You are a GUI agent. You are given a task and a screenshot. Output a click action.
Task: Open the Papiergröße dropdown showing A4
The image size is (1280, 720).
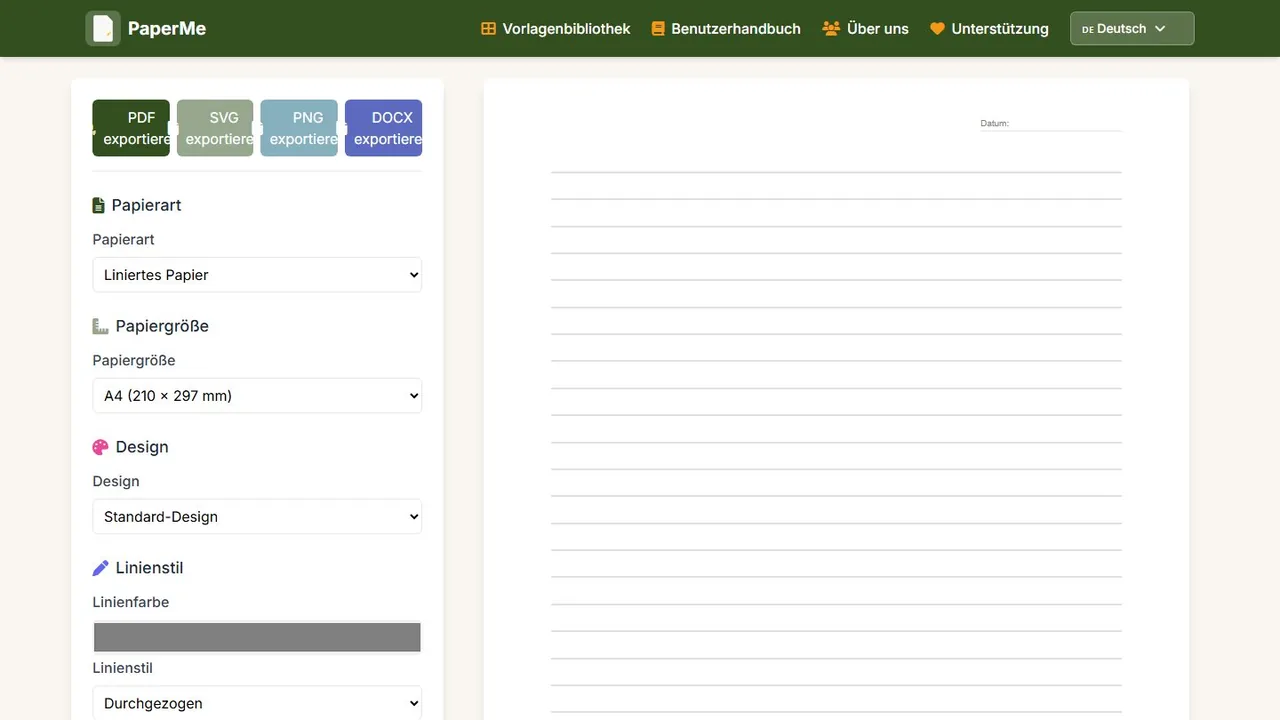click(257, 396)
